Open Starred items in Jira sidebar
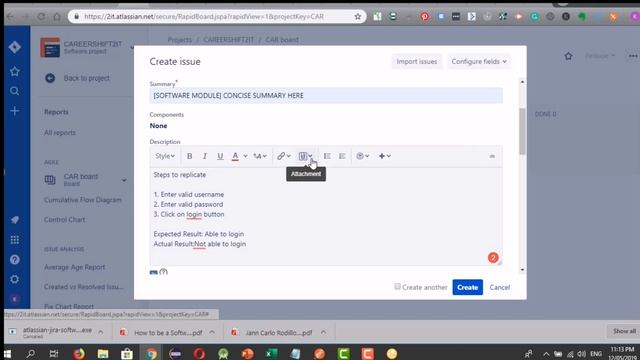 click(x=15, y=72)
